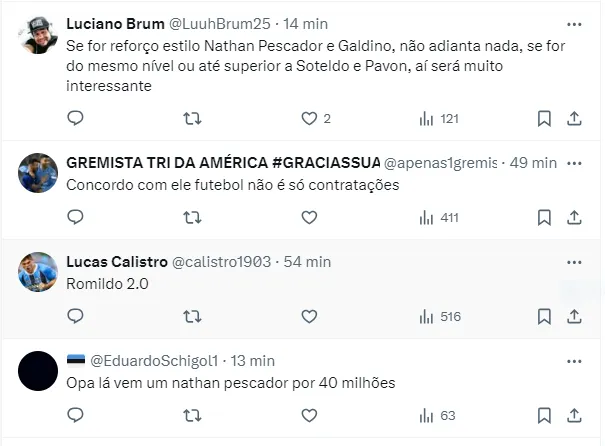Like the tweet about futebol contratações
Viewport: 605px width, 446px height.
[x=309, y=218]
